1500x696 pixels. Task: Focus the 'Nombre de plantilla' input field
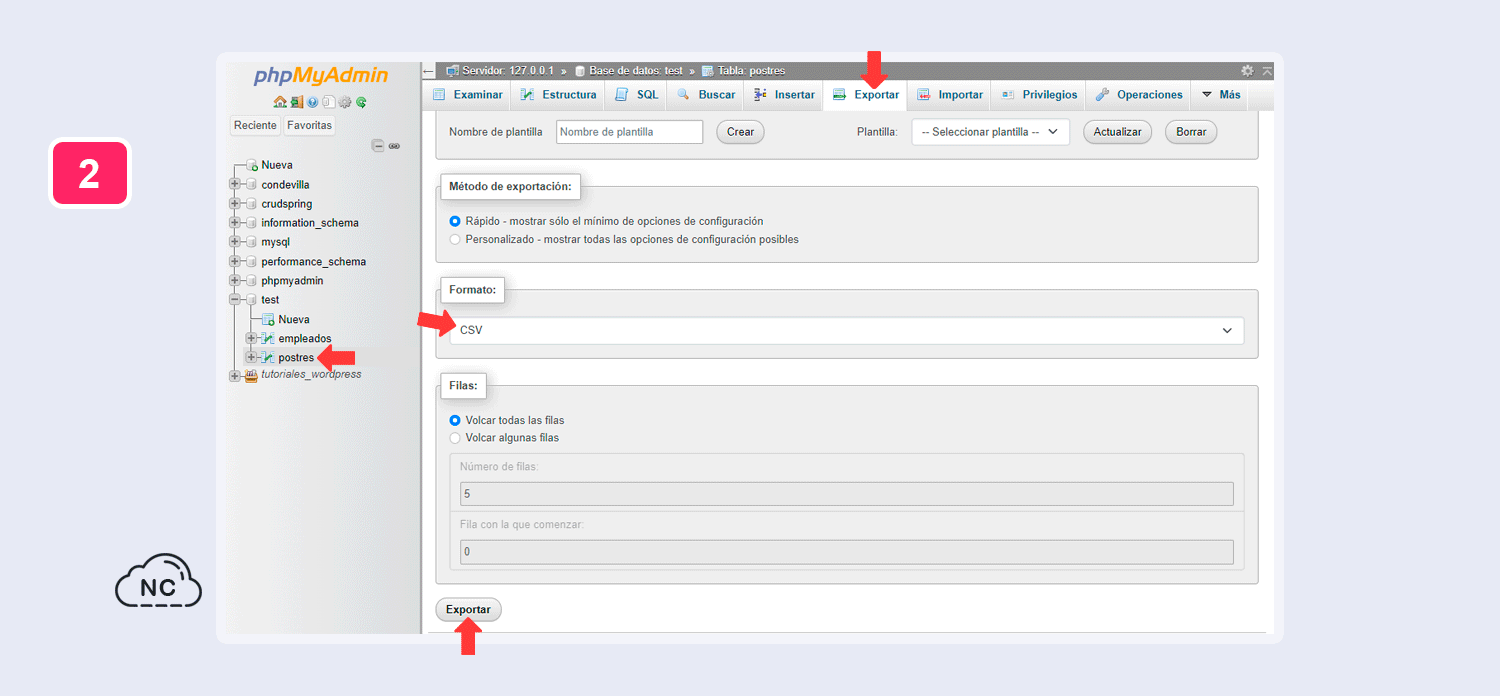click(x=630, y=132)
